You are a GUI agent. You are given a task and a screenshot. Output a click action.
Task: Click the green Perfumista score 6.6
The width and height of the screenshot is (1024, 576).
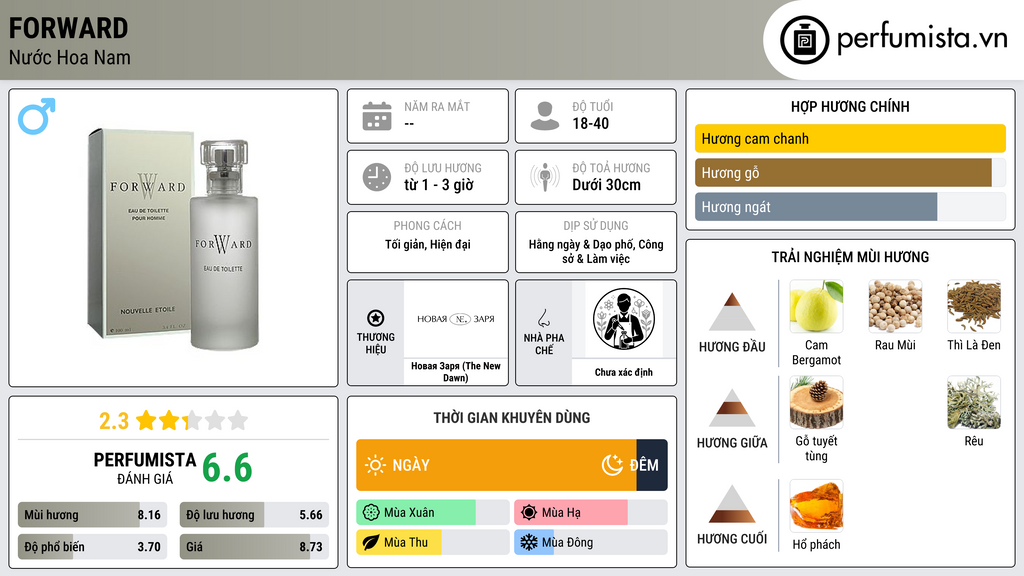[x=227, y=468]
